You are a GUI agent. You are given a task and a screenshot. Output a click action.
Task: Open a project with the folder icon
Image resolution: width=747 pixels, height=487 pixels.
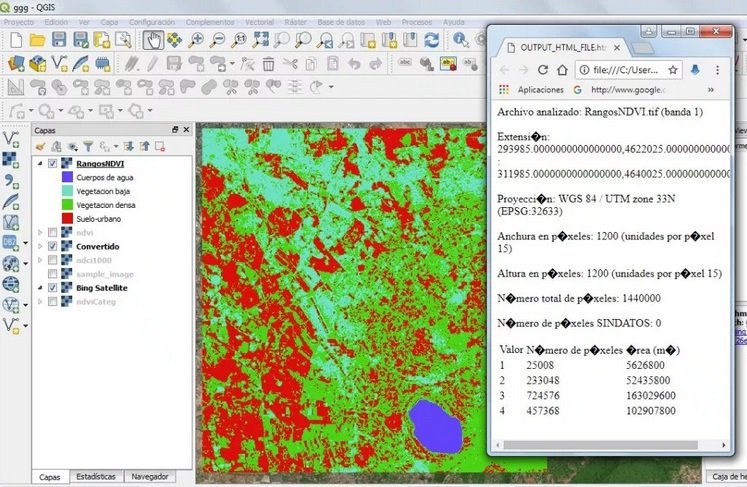[37, 39]
